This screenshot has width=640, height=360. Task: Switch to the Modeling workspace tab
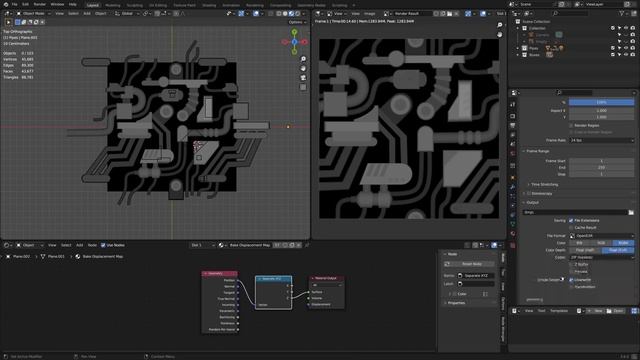(x=113, y=5)
